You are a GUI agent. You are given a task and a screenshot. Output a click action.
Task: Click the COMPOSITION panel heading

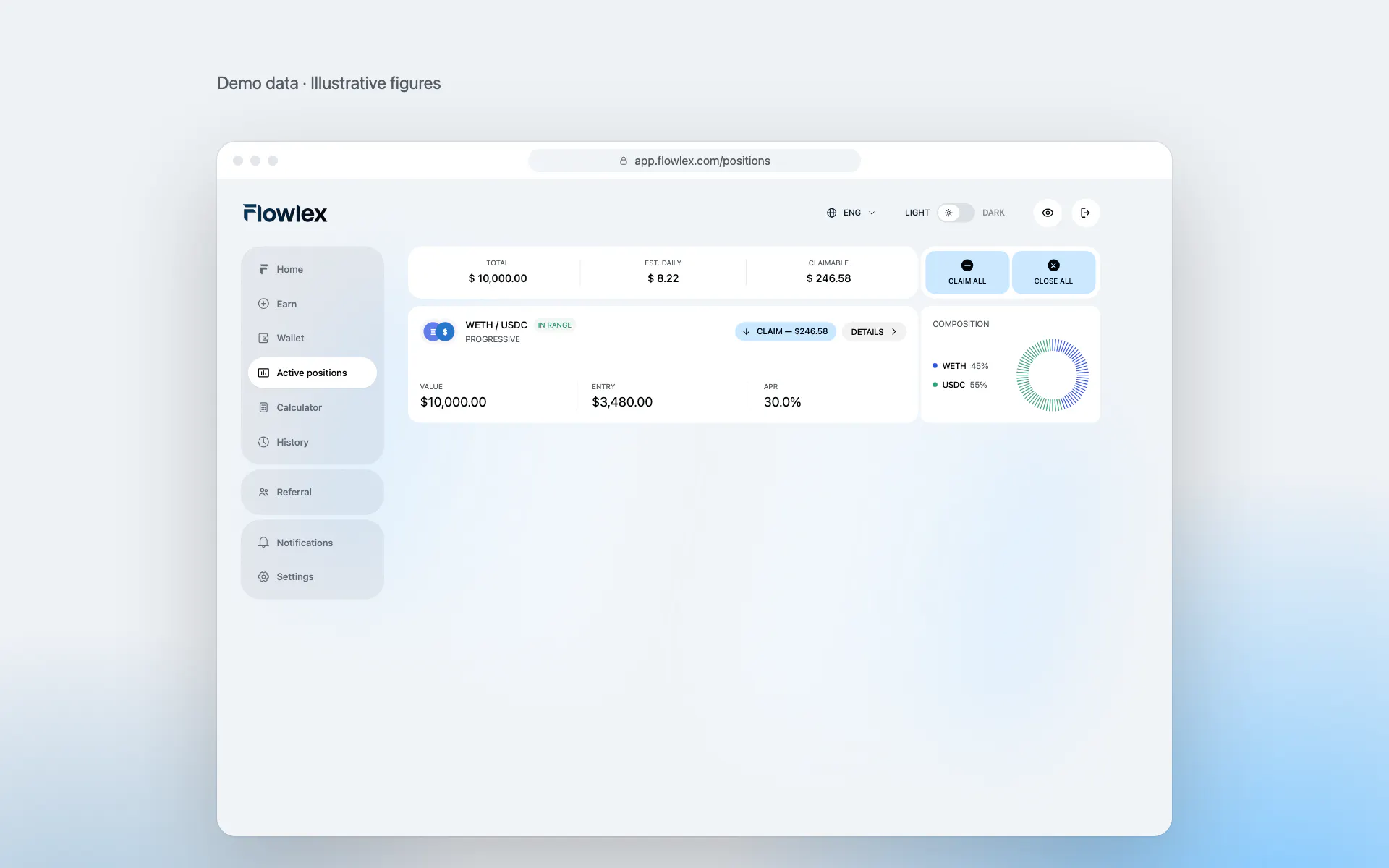point(961,324)
